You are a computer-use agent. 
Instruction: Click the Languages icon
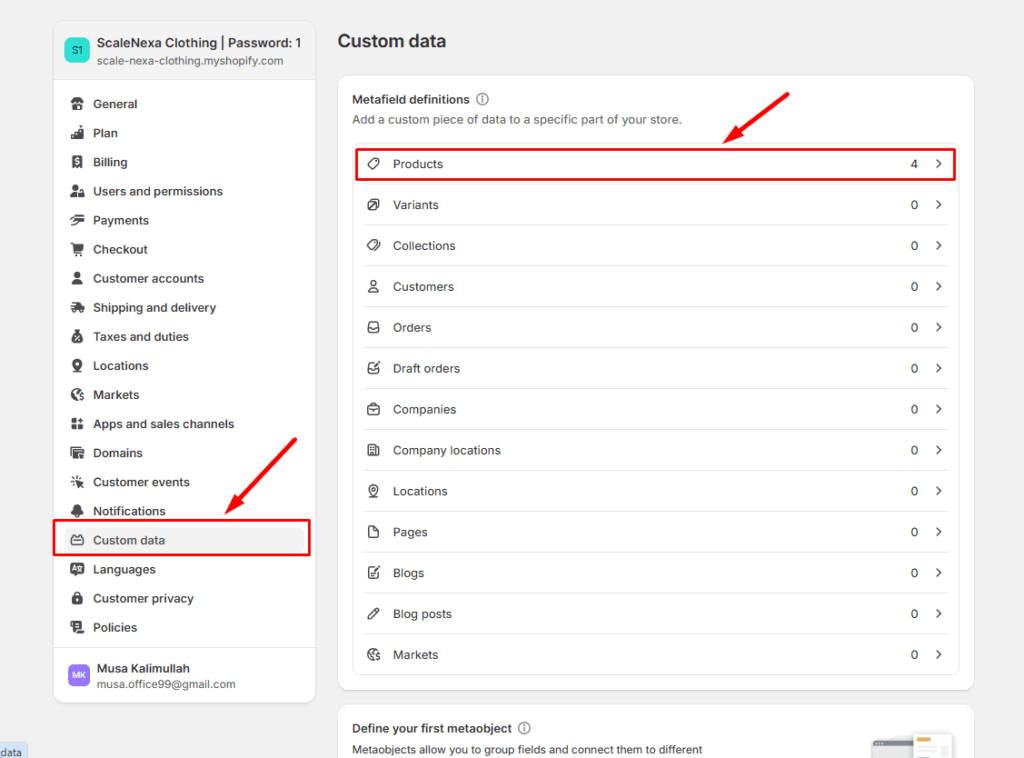point(77,569)
